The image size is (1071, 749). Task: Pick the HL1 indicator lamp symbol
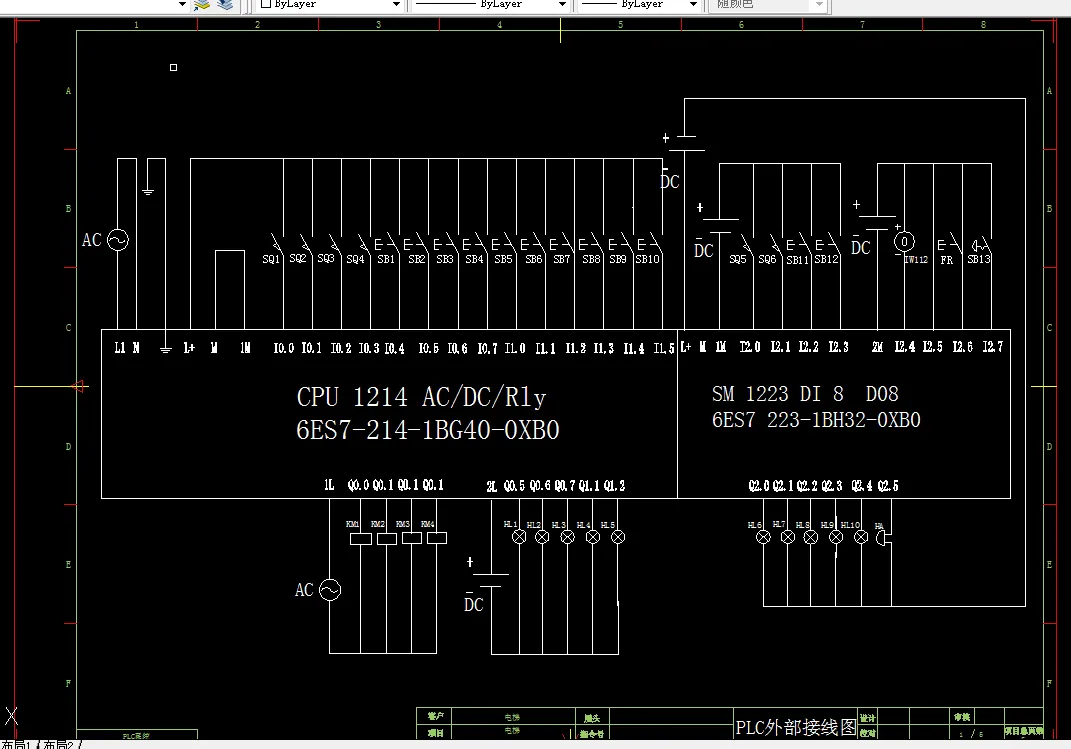pyautogui.click(x=519, y=537)
